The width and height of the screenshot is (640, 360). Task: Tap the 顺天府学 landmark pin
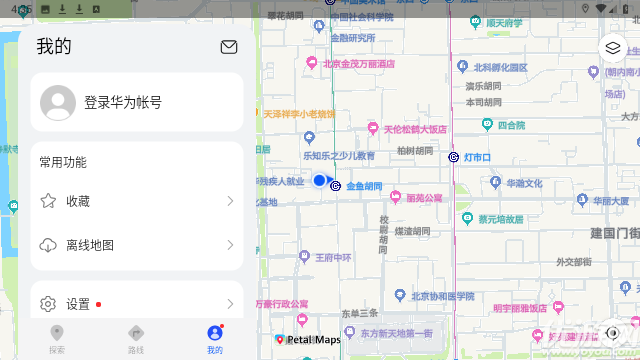[475, 22]
